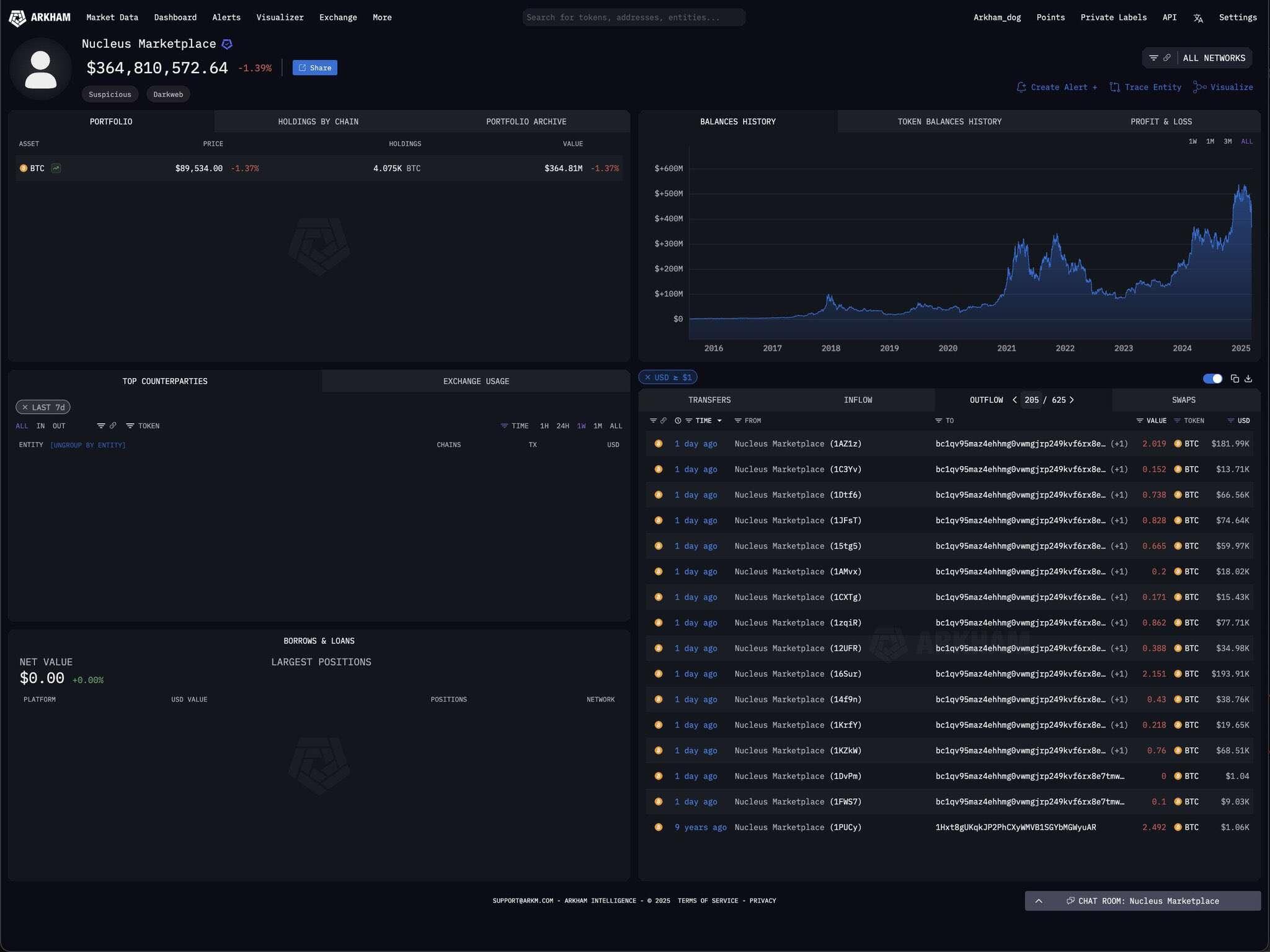Open TOKEN BALANCES HISTORY tab
Screen dimensions: 1270x952
point(949,121)
